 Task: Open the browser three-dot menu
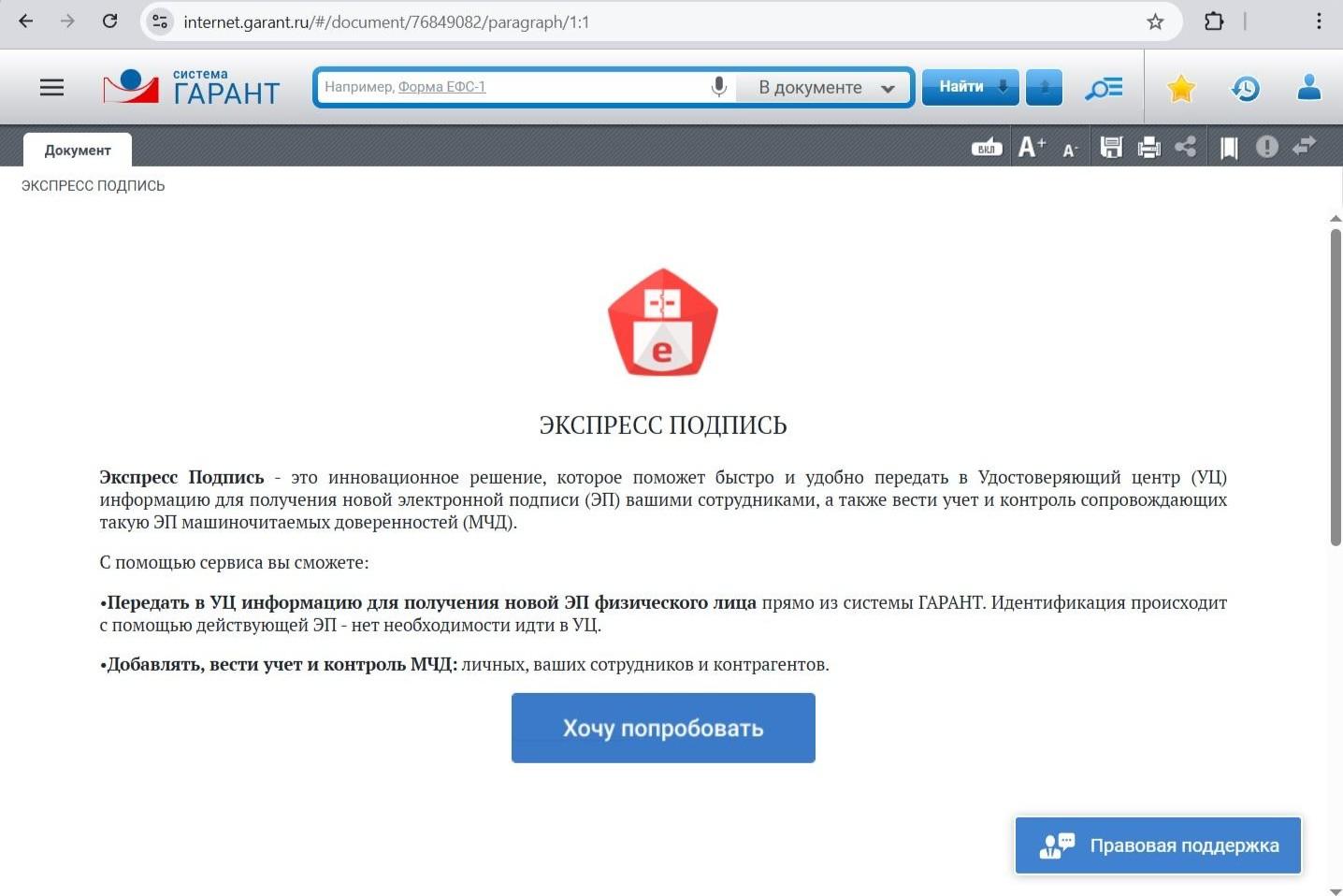(1319, 22)
